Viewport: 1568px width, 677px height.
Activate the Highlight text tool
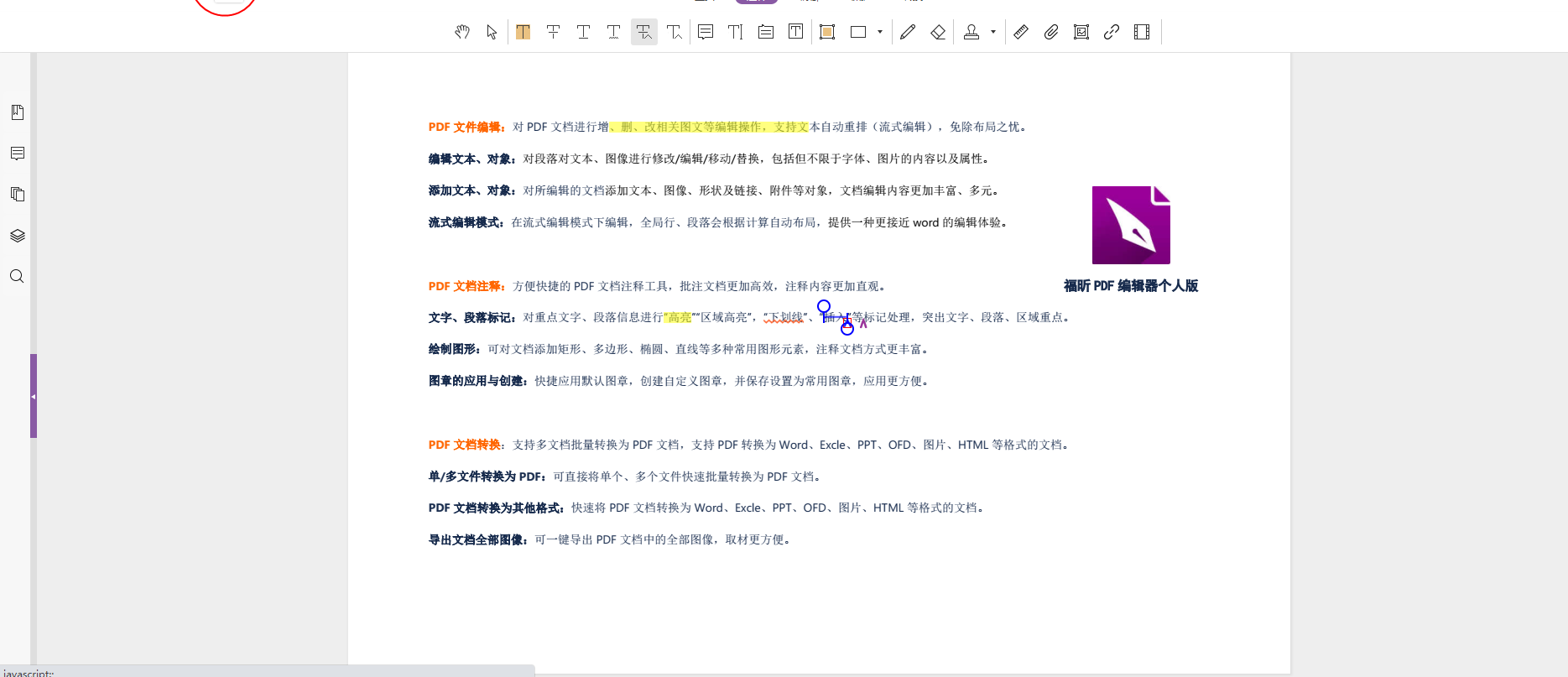(x=523, y=32)
